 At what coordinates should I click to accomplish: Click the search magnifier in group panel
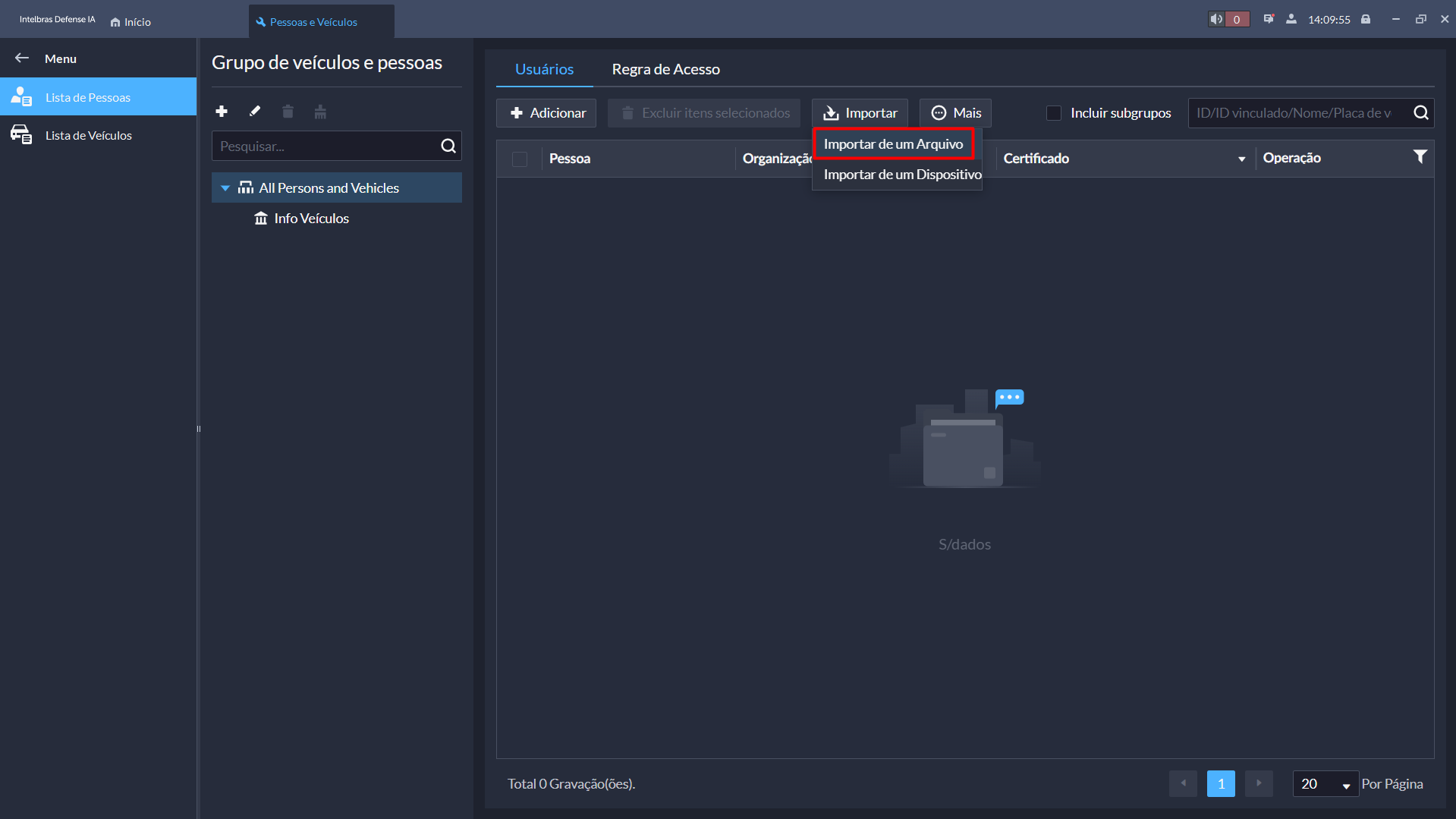tap(448, 146)
